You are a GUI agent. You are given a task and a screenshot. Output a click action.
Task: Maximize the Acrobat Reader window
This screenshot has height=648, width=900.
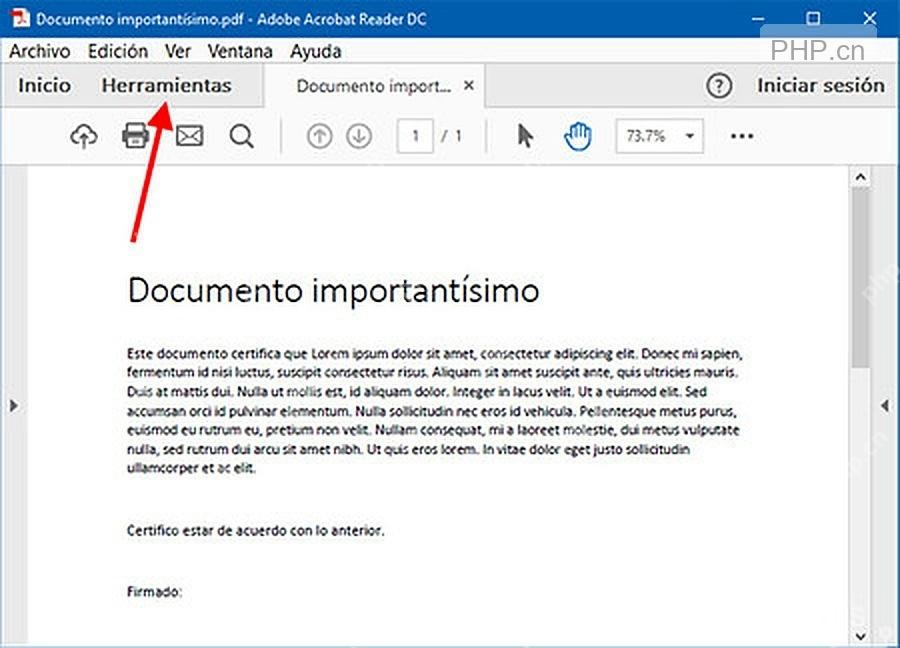click(x=813, y=19)
